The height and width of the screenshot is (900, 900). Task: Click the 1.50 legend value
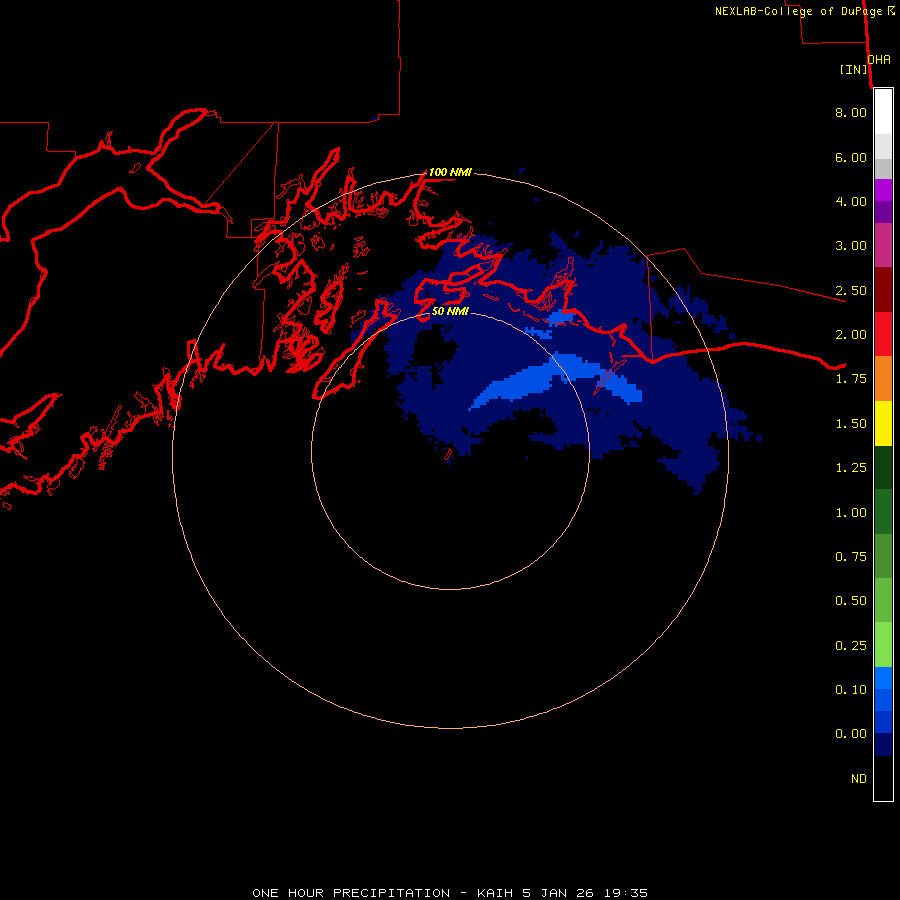[851, 424]
